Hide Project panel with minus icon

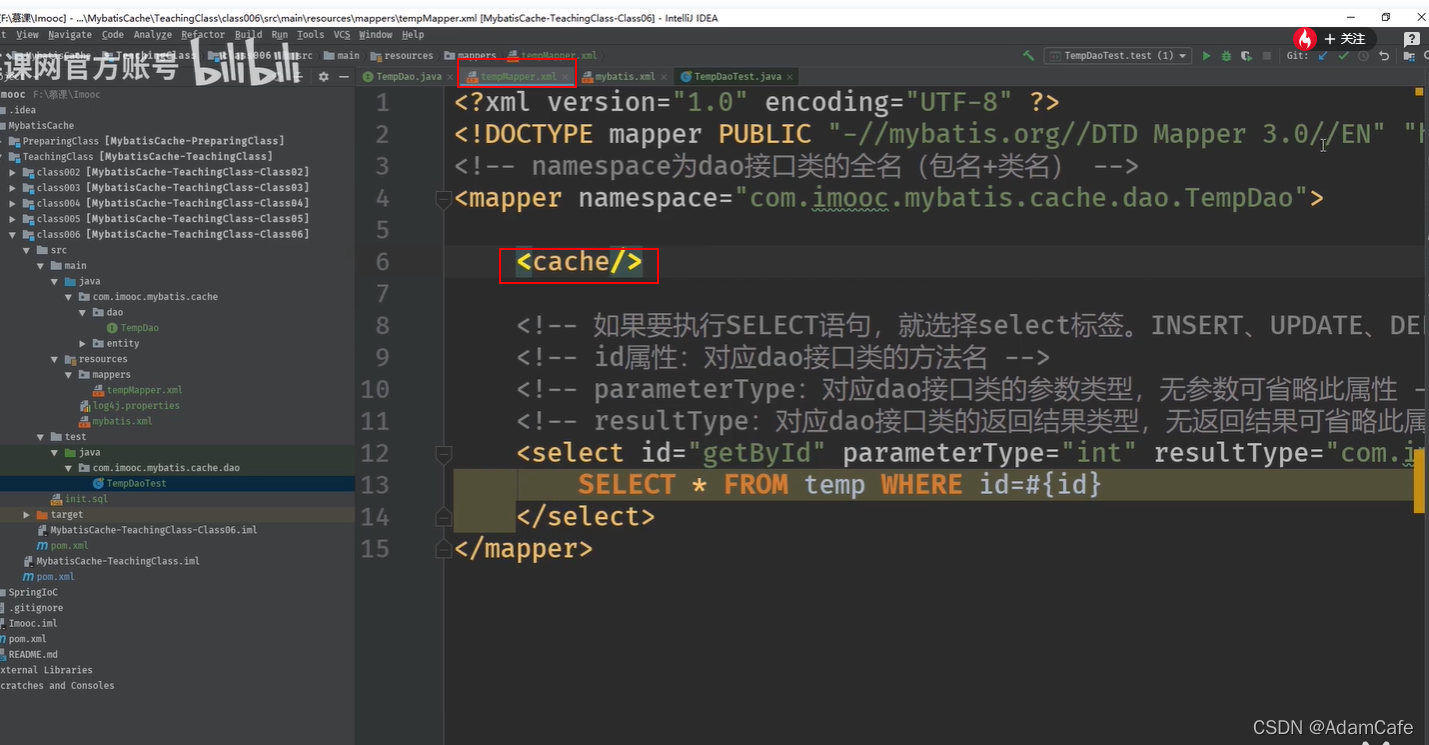tap(342, 76)
